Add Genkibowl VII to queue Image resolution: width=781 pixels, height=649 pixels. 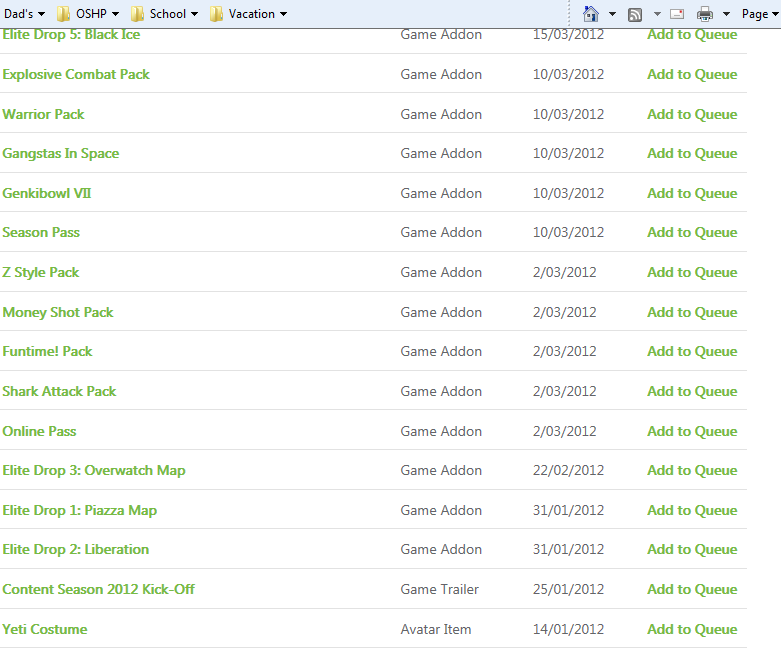[x=692, y=193]
